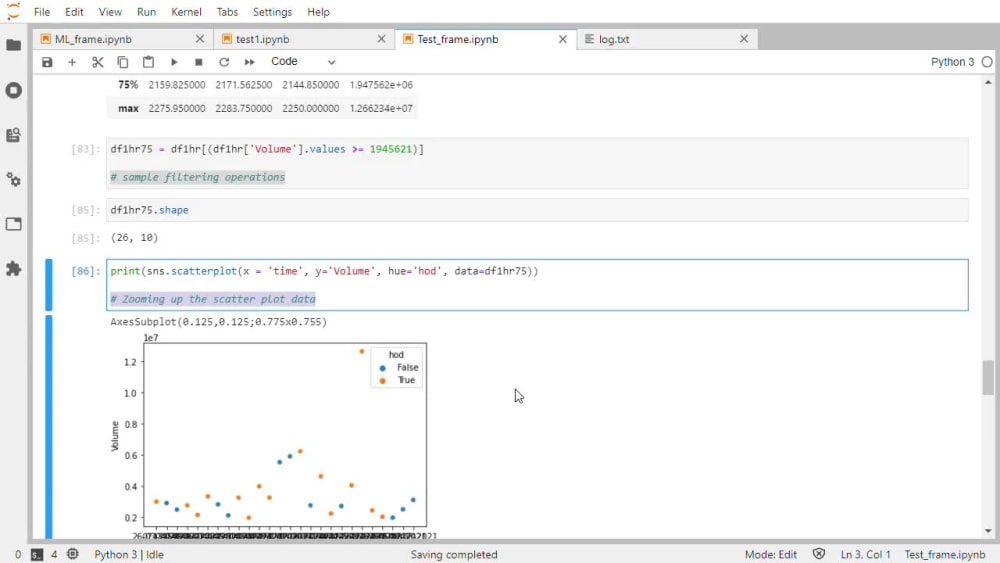
Task: Click the scrollbar up arrow
Action: [988, 82]
